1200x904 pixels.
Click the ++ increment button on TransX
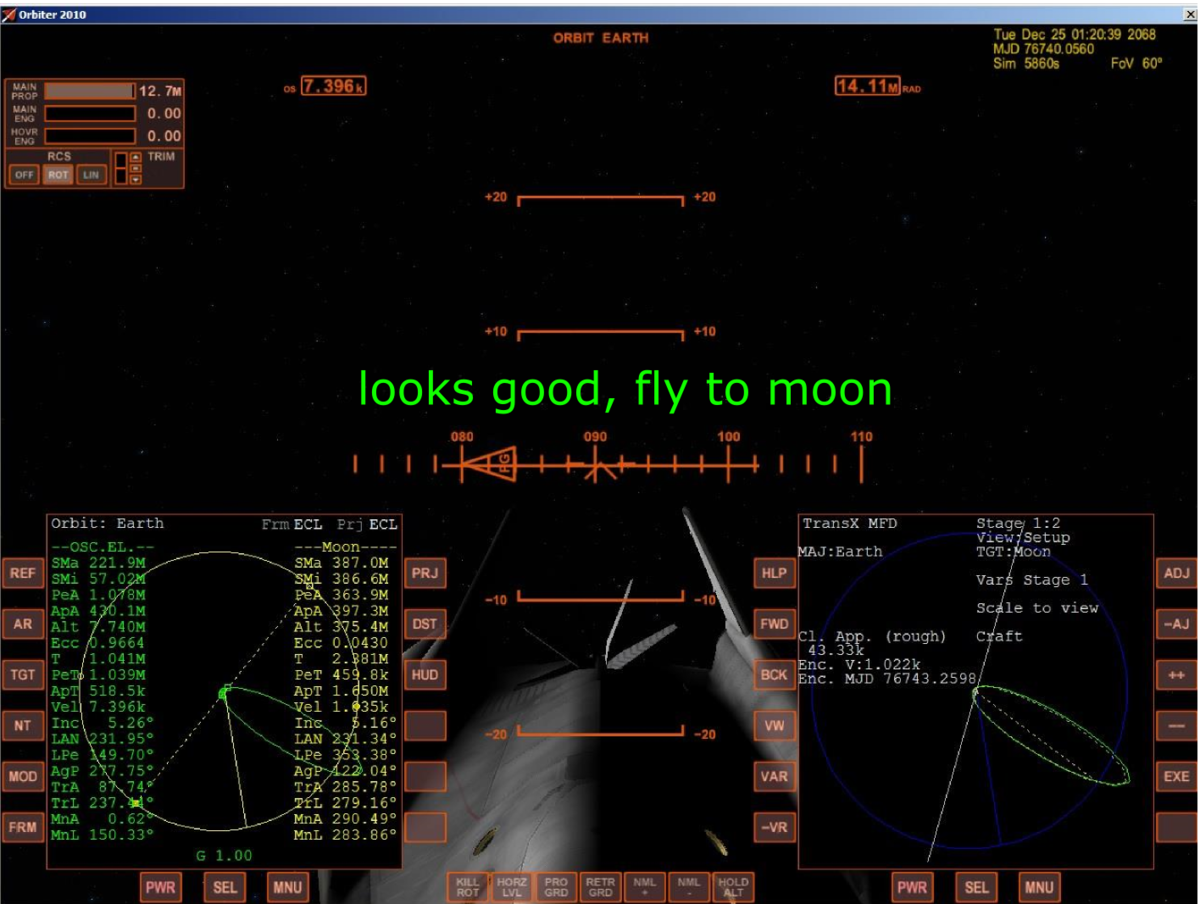(1176, 675)
